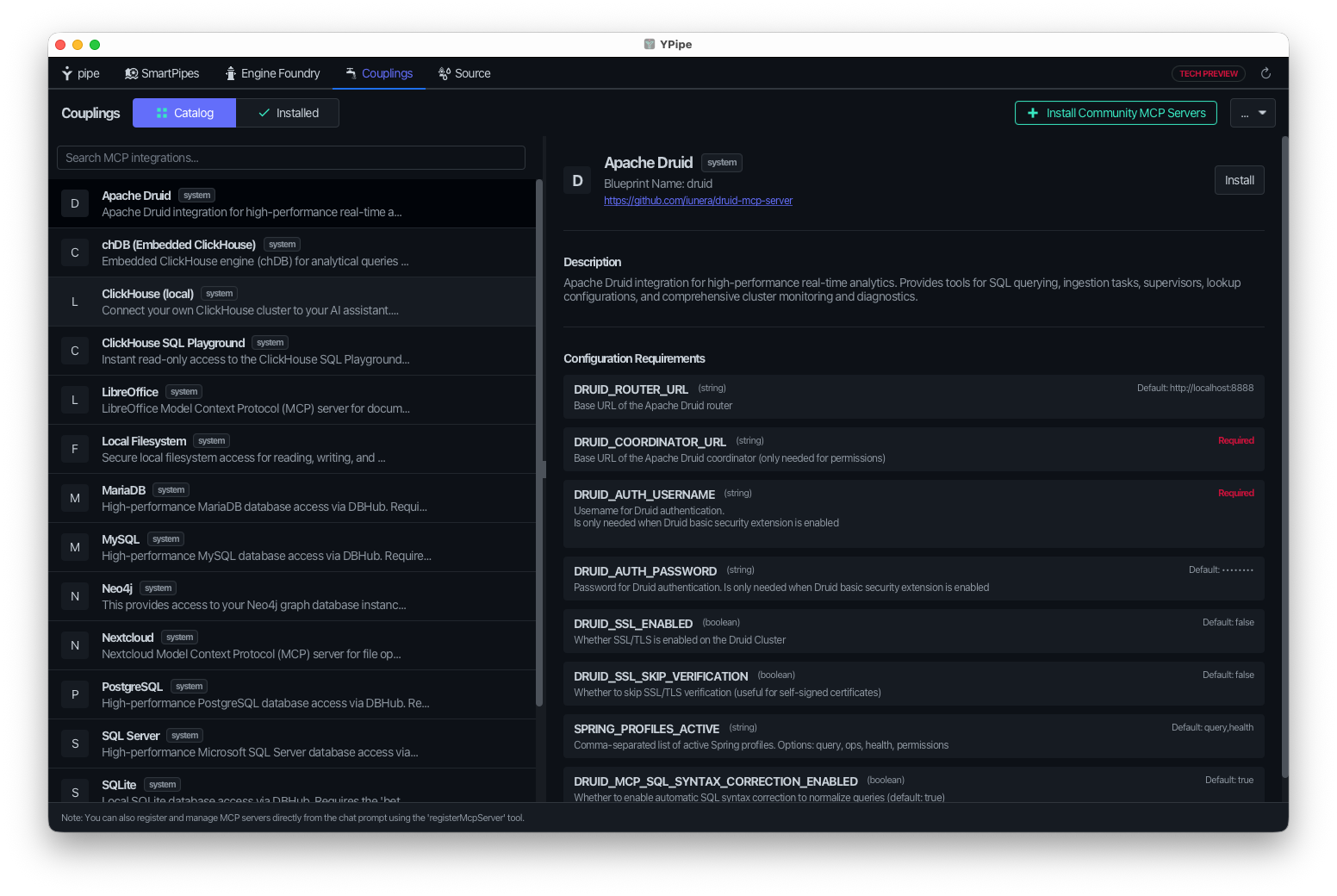This screenshot has width=1337, height=896.
Task: Click the Engine Foundry icon
Action: point(230,73)
